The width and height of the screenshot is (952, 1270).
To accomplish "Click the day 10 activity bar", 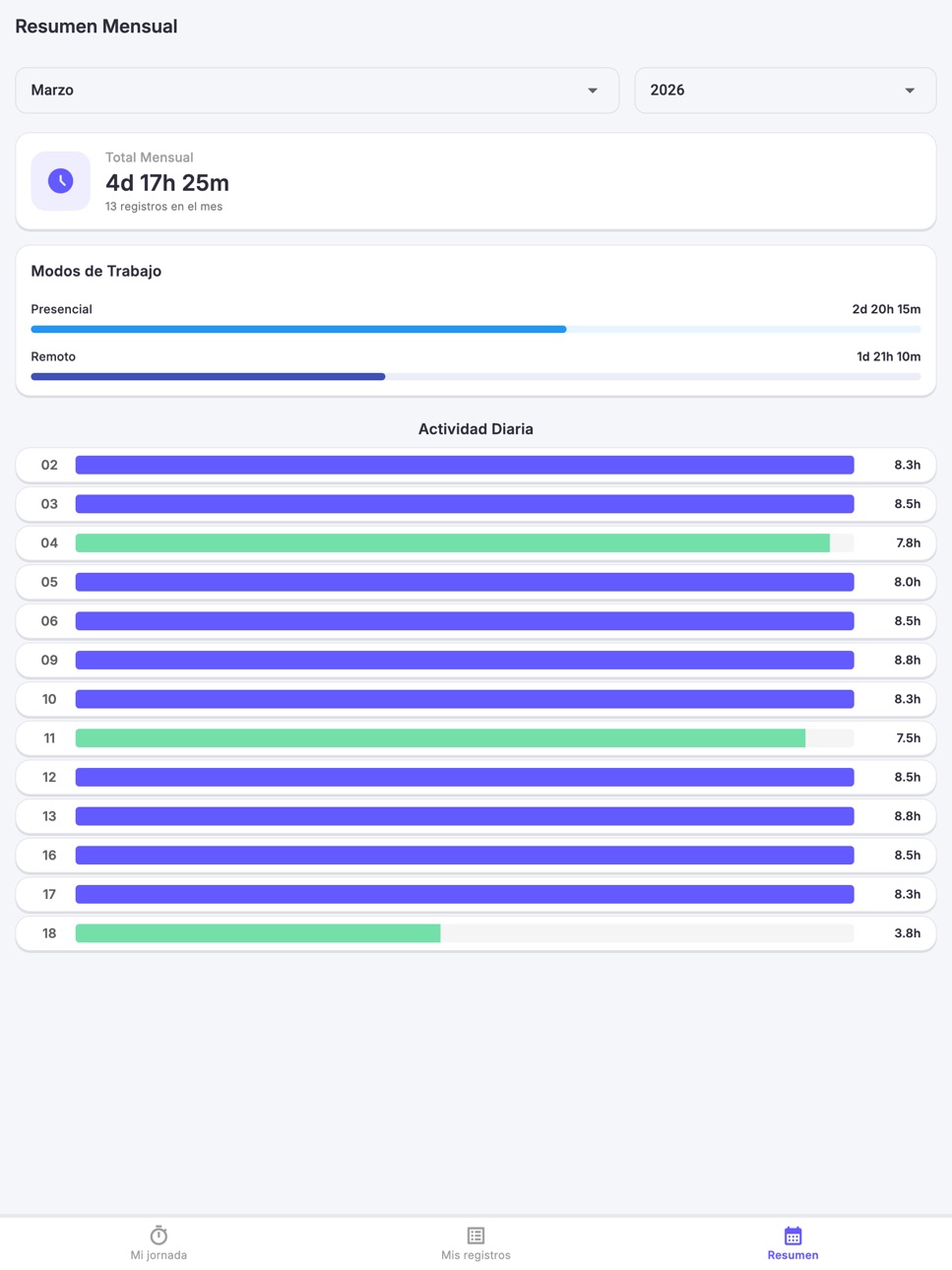I will pos(465,699).
